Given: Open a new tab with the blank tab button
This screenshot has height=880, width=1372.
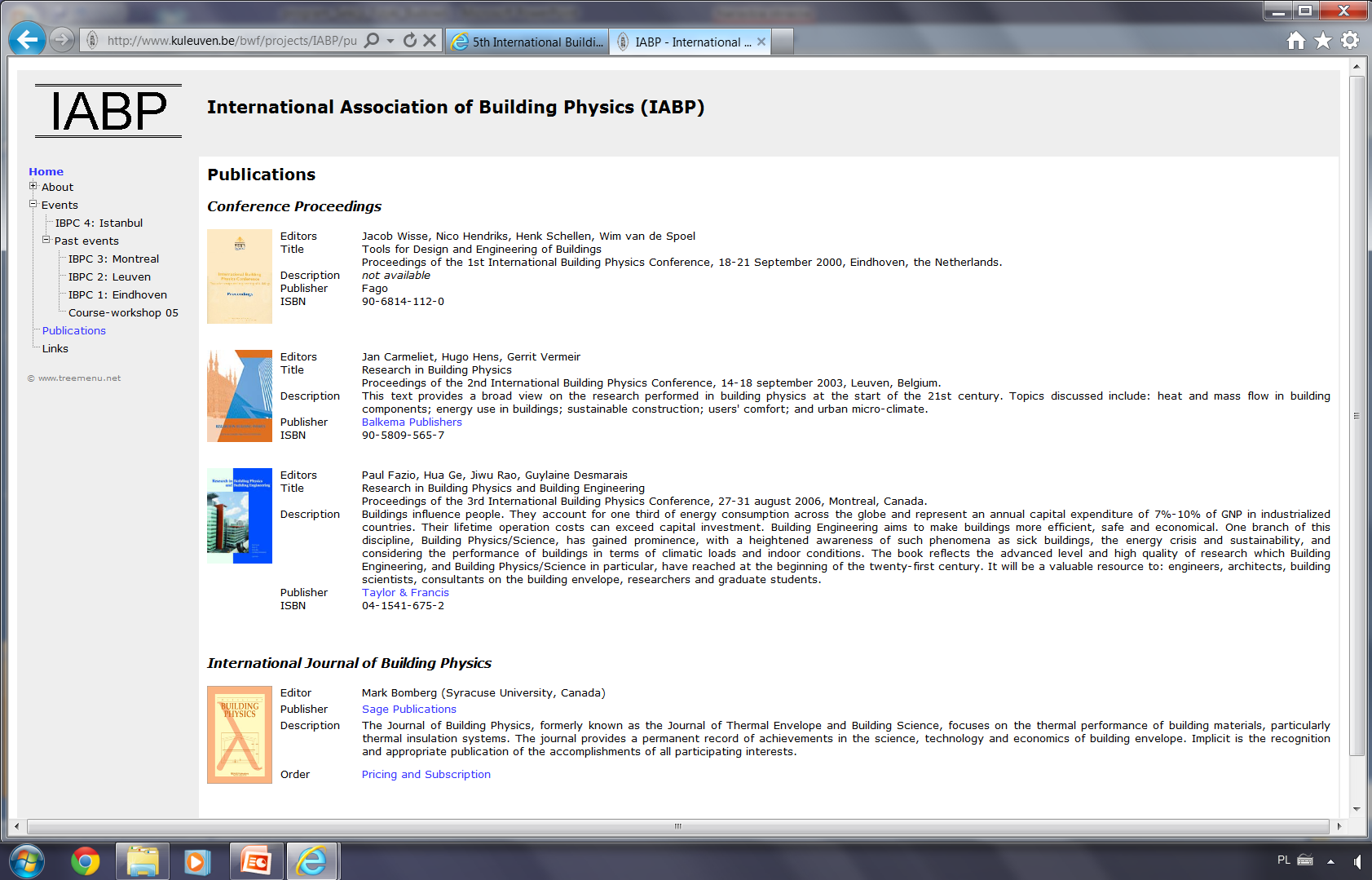Looking at the screenshot, I should [783, 42].
